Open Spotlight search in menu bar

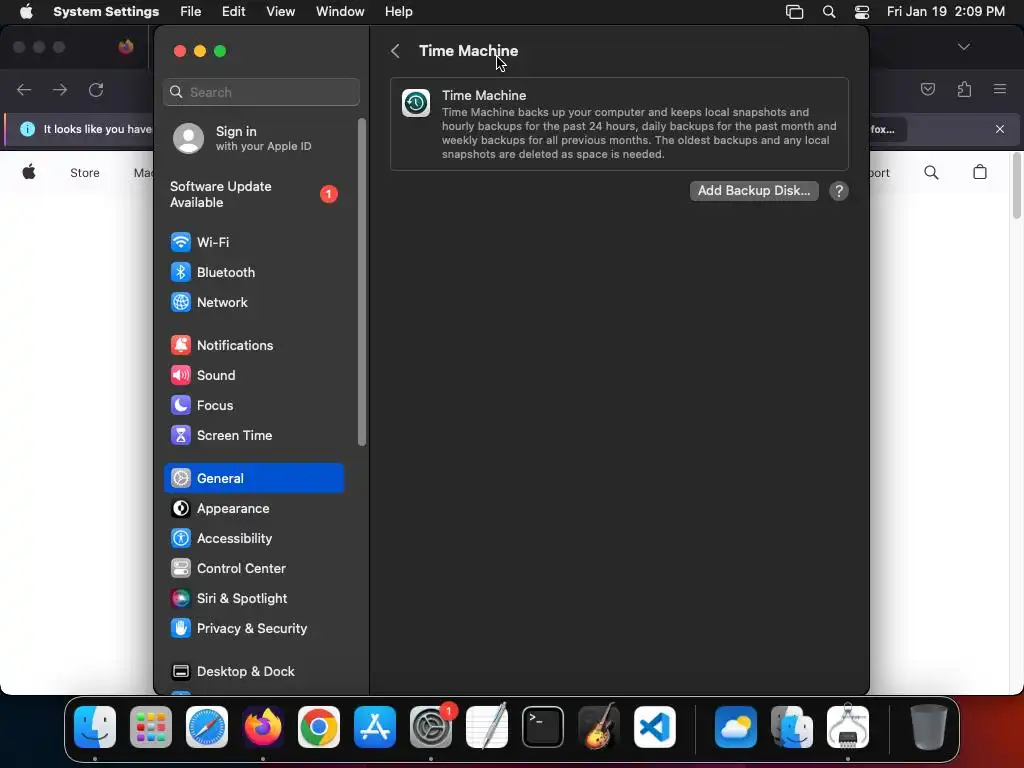pyautogui.click(x=829, y=12)
